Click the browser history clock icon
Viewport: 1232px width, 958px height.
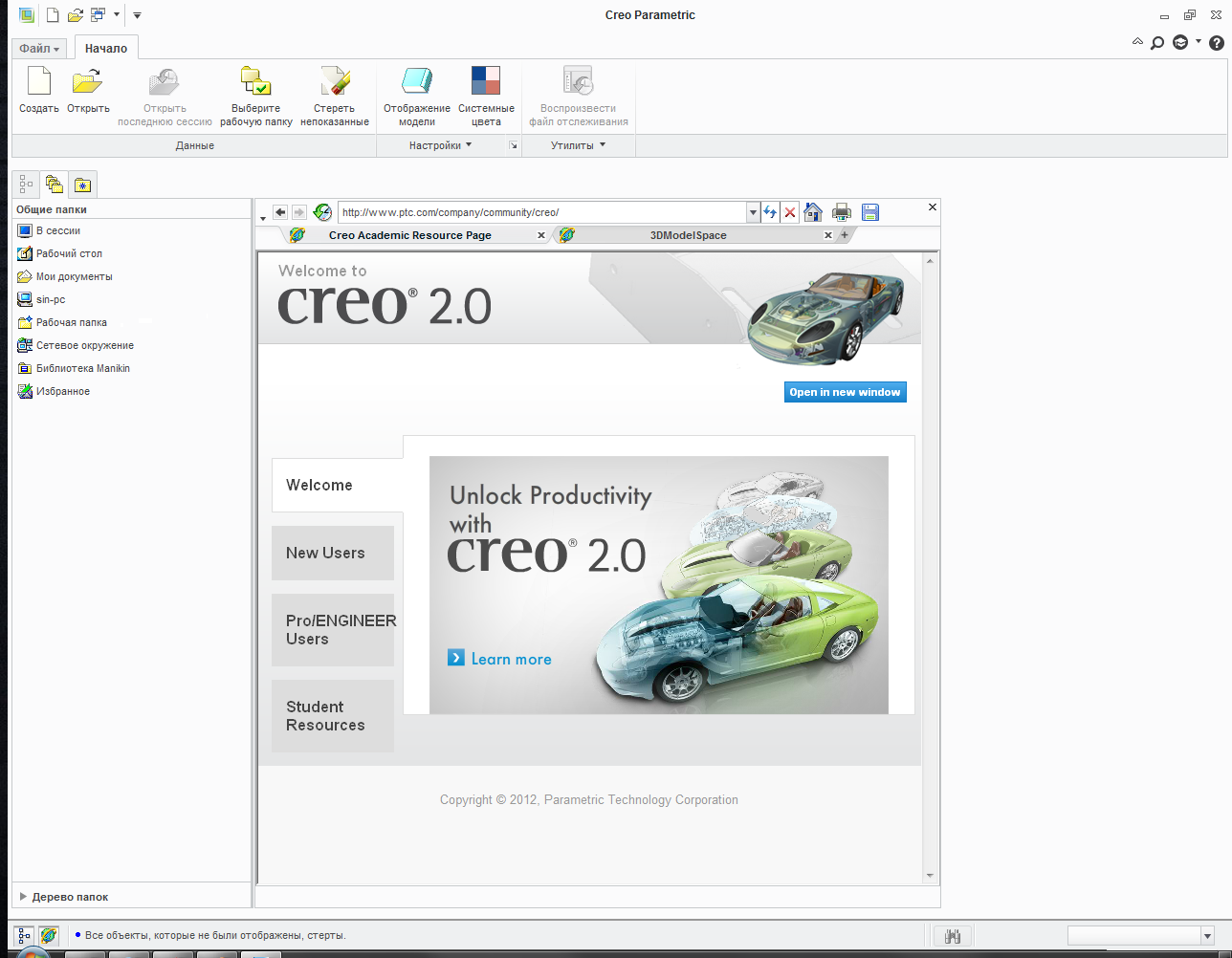point(322,212)
